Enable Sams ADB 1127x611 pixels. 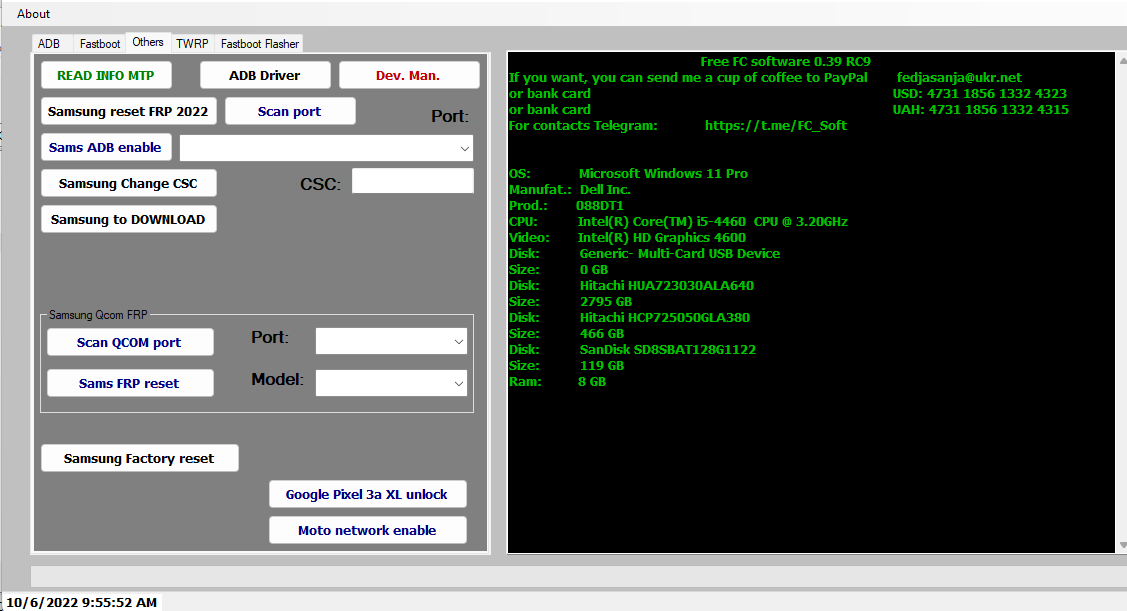(105, 146)
